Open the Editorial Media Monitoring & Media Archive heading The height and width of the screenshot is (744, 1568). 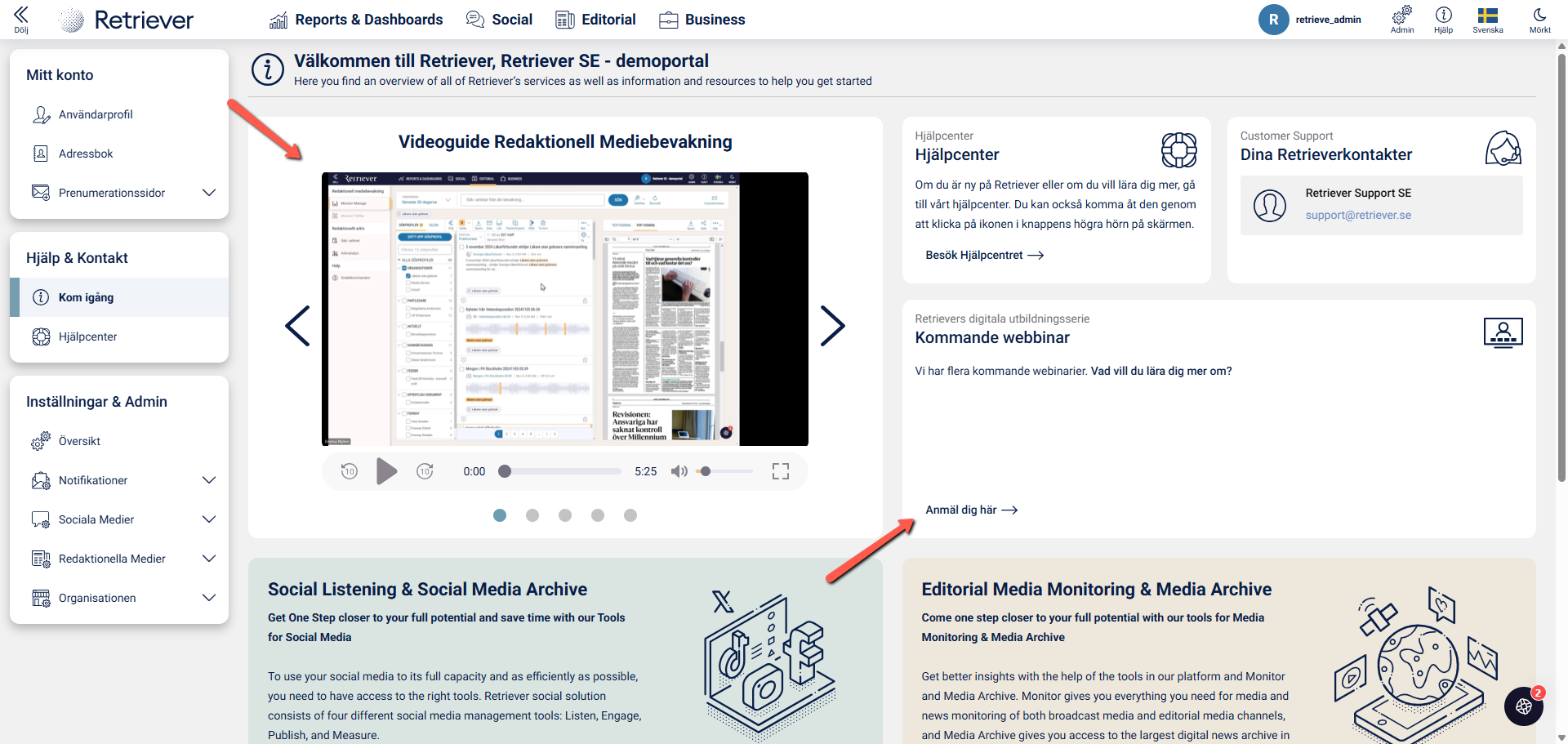click(x=1097, y=590)
